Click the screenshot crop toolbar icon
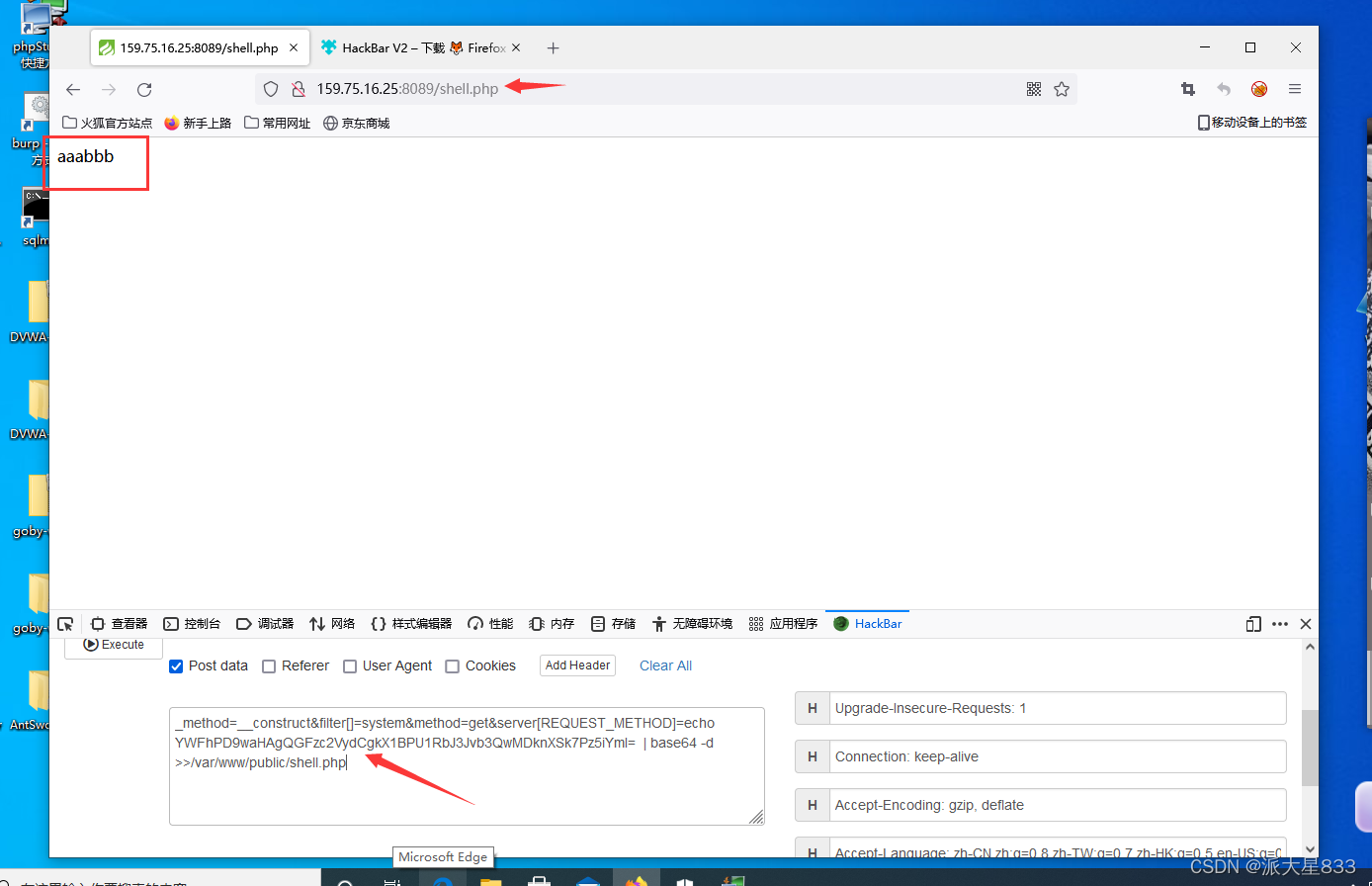The image size is (1372, 886). (x=1188, y=89)
